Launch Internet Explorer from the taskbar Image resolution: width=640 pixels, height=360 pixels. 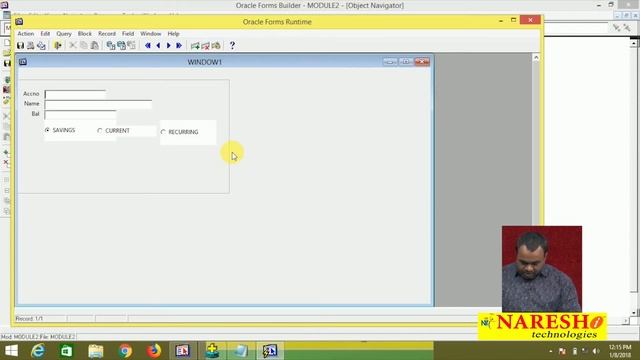(38, 351)
